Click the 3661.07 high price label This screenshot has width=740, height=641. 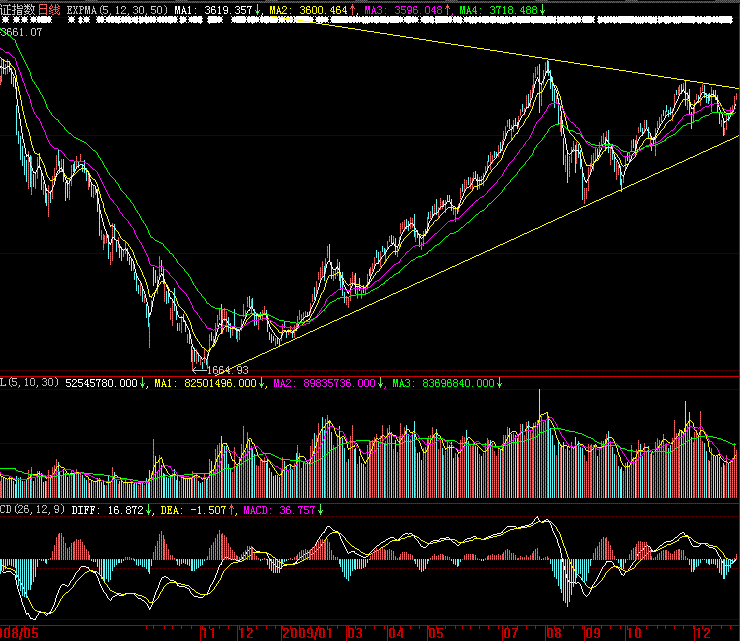point(21,32)
